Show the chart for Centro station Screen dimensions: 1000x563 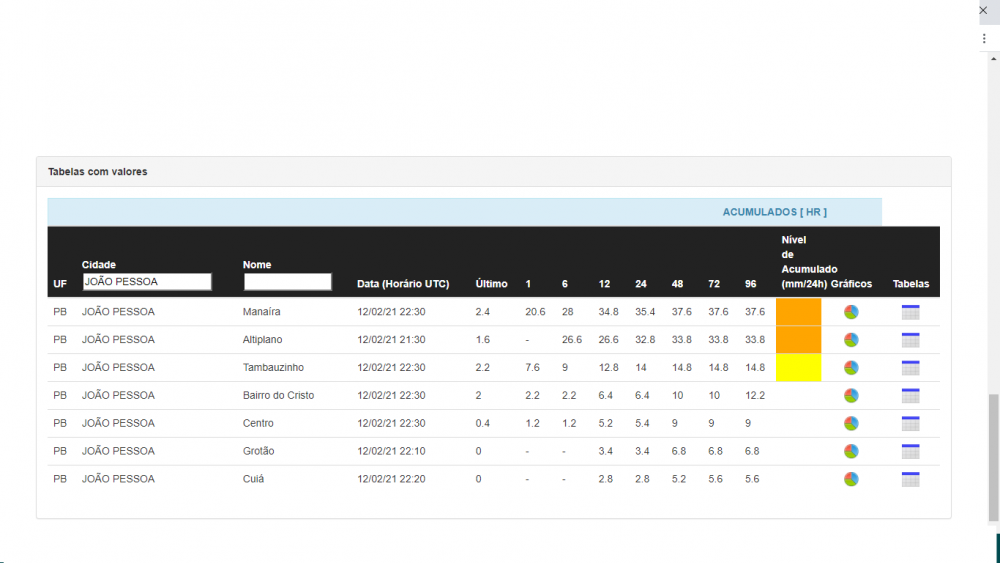pyautogui.click(x=851, y=424)
